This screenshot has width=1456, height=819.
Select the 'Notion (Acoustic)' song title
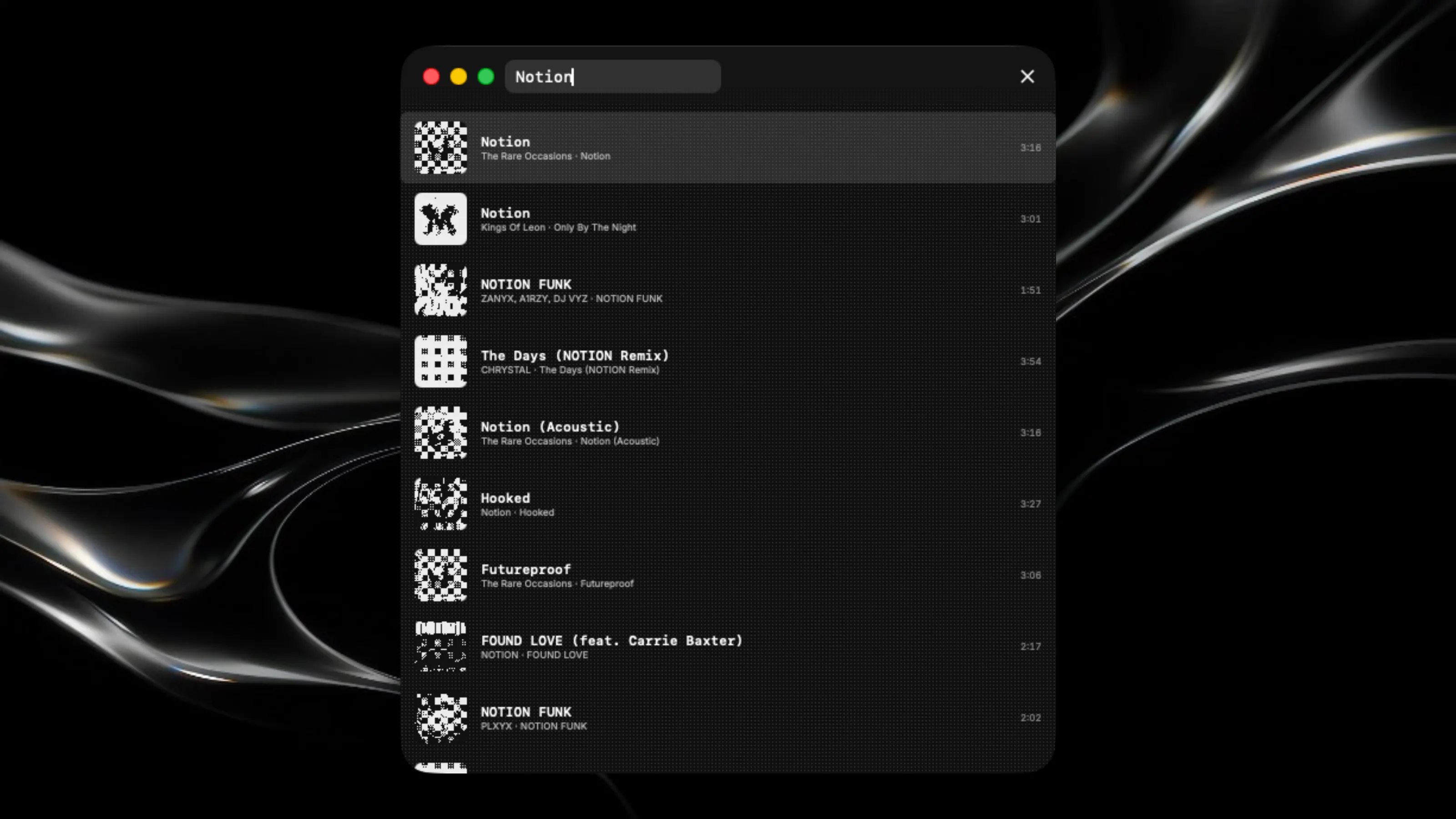550,427
